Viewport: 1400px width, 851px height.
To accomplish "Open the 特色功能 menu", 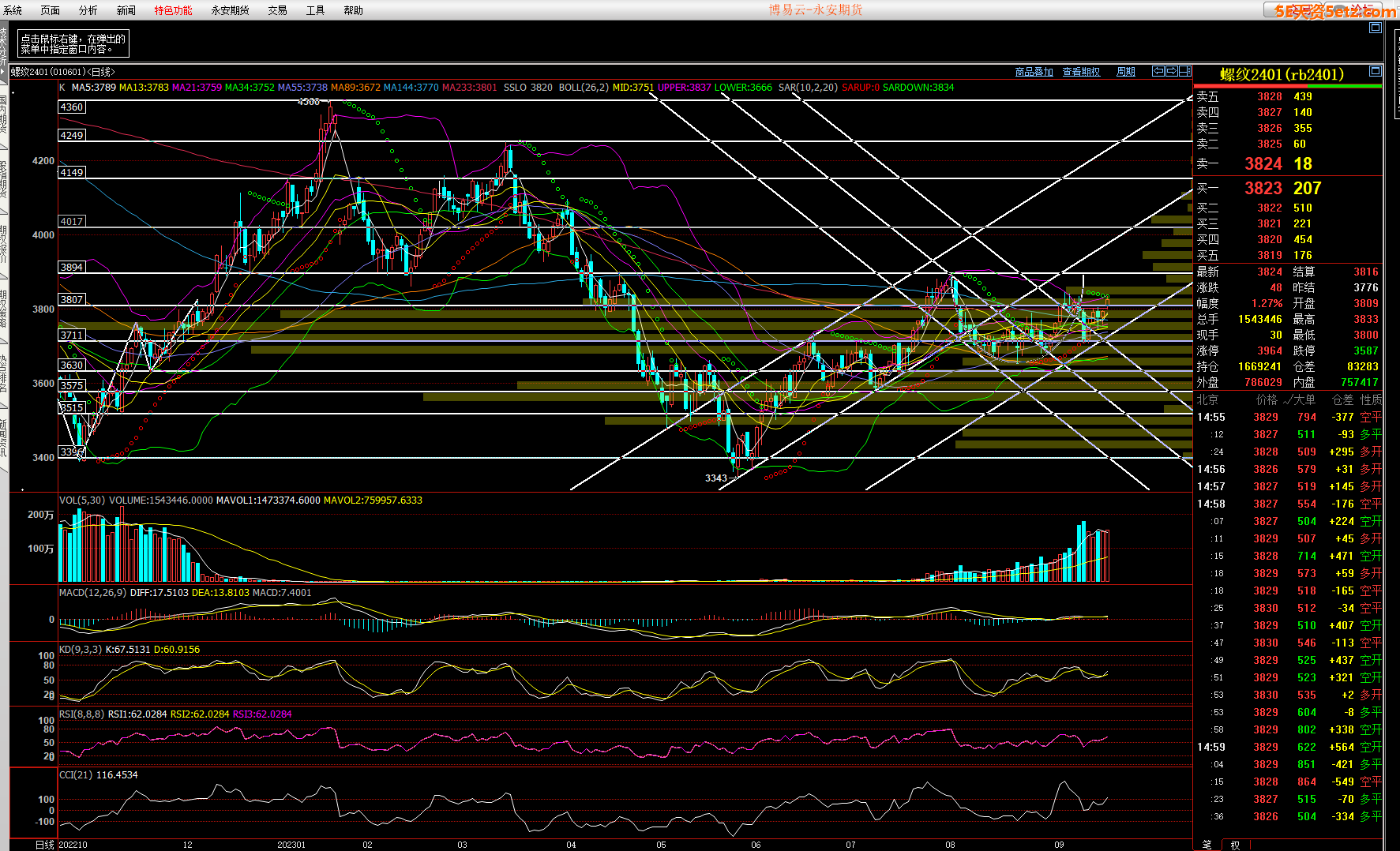I will coord(173,10).
